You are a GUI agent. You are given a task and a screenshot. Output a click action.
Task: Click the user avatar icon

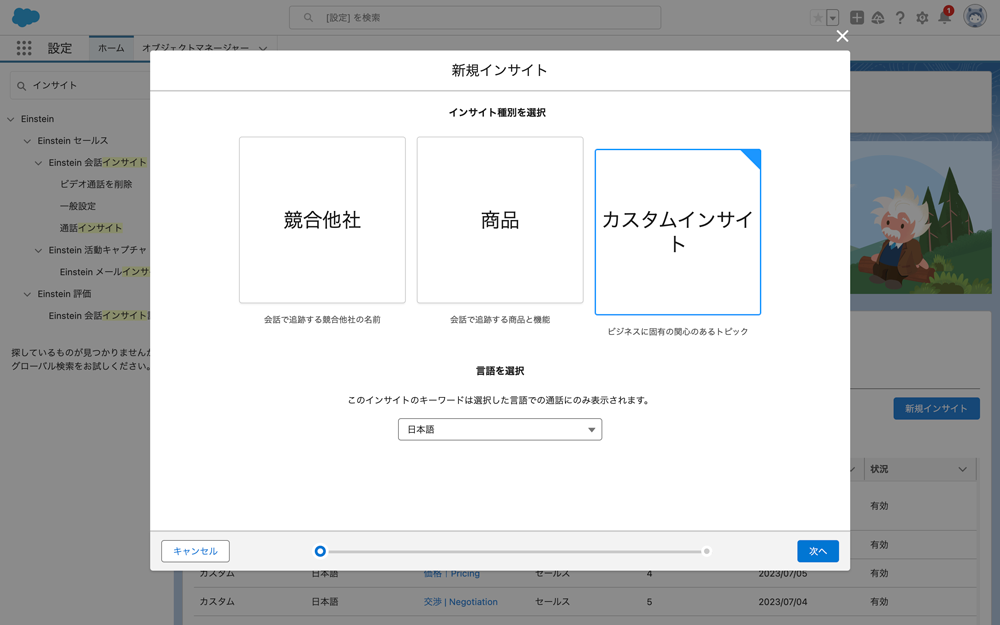point(975,17)
